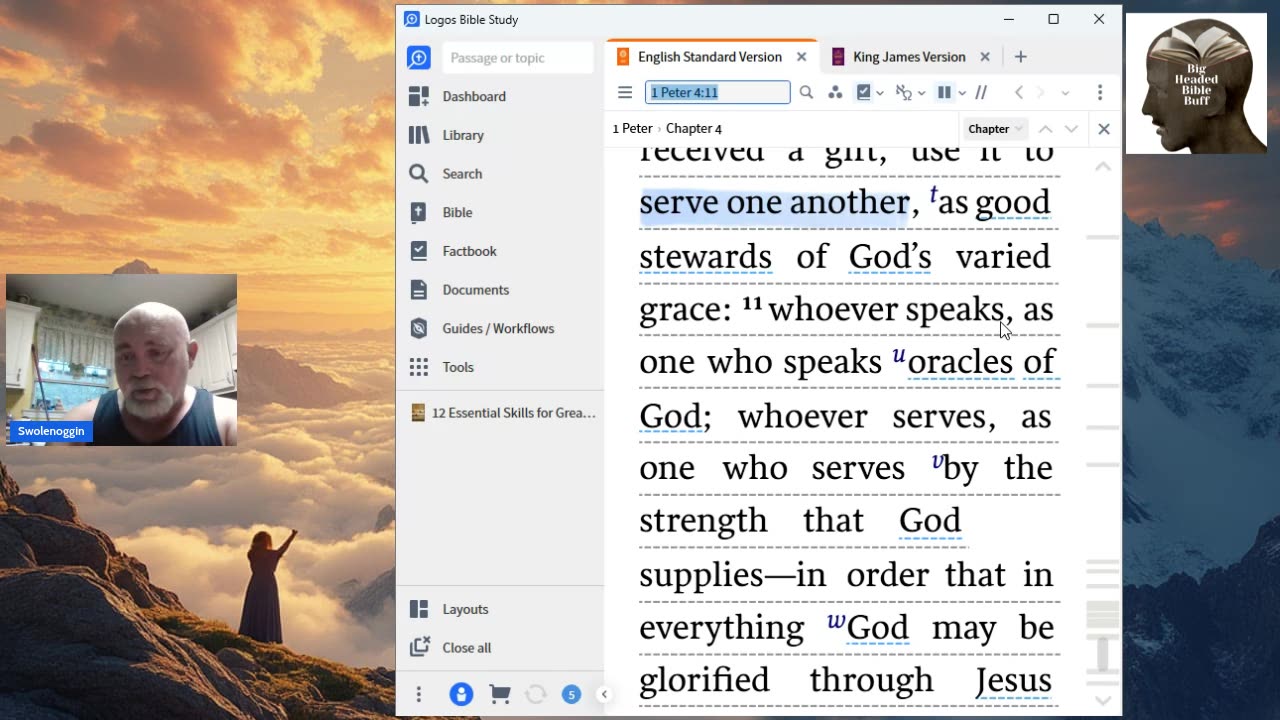Viewport: 1280px width, 720px height.
Task: Open the notifications badge showing 5
Action: pos(571,694)
